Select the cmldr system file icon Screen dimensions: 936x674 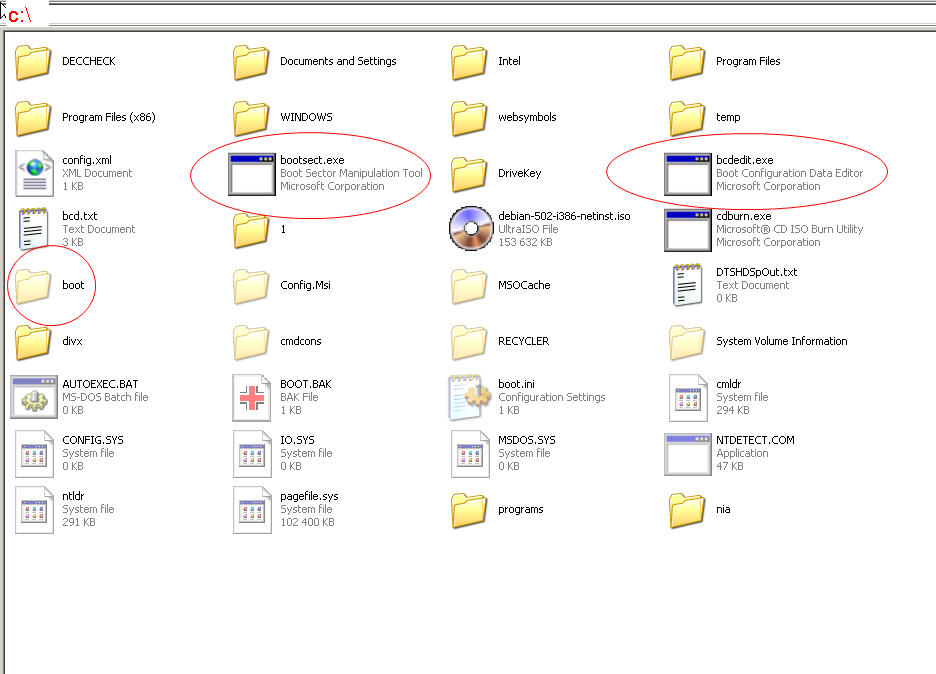click(x=688, y=398)
